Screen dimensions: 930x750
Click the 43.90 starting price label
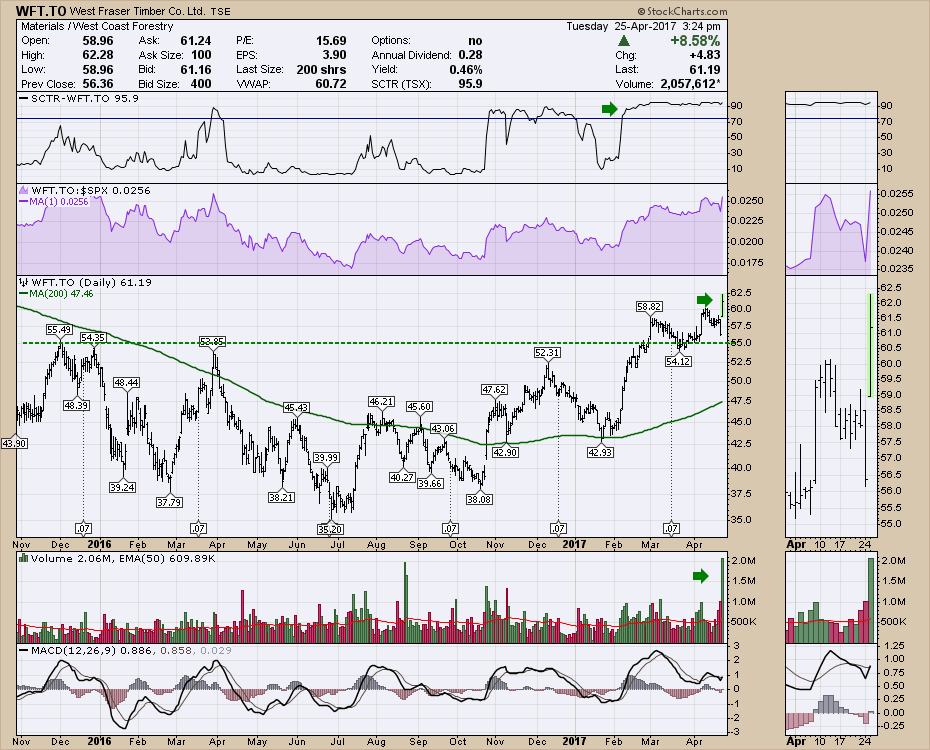click(x=14, y=443)
